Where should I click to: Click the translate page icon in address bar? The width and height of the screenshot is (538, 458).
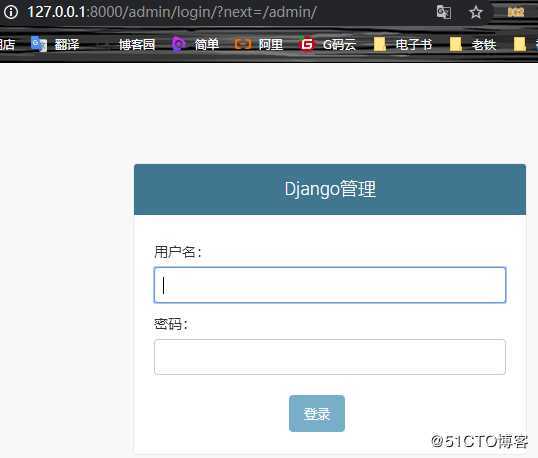444,12
